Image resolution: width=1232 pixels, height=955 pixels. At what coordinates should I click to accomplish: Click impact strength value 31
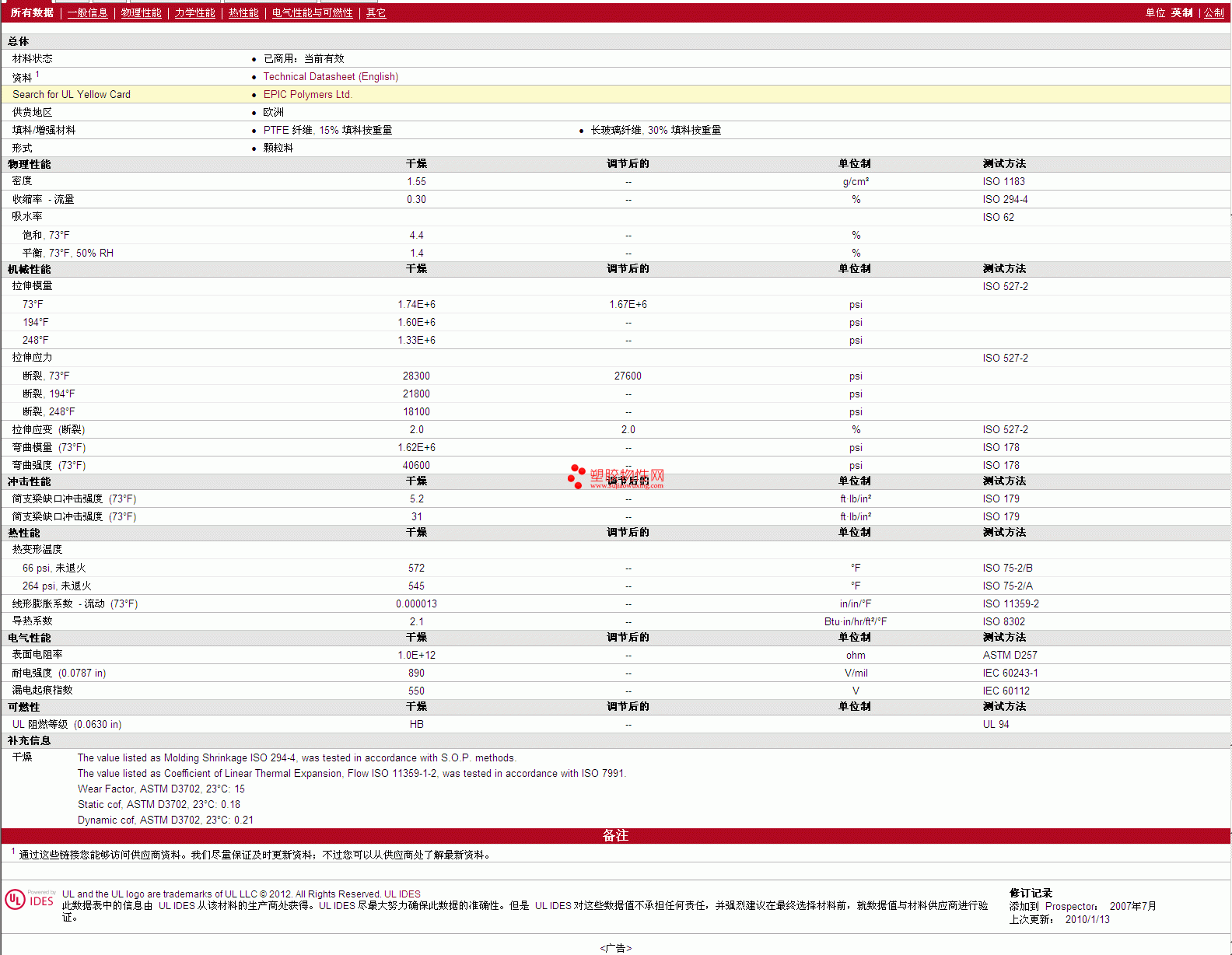416,516
